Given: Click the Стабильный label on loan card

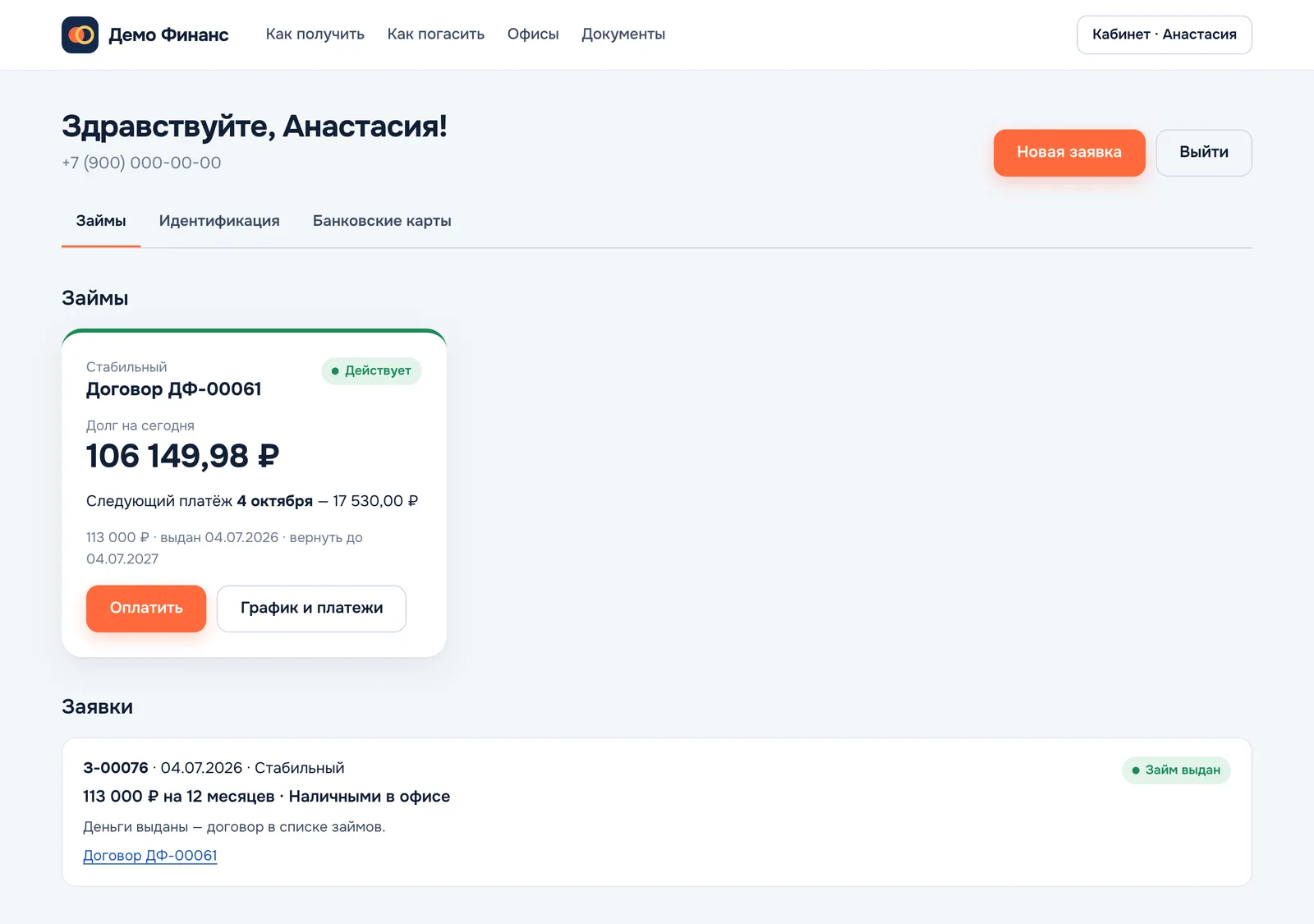Looking at the screenshot, I should coord(126,367).
